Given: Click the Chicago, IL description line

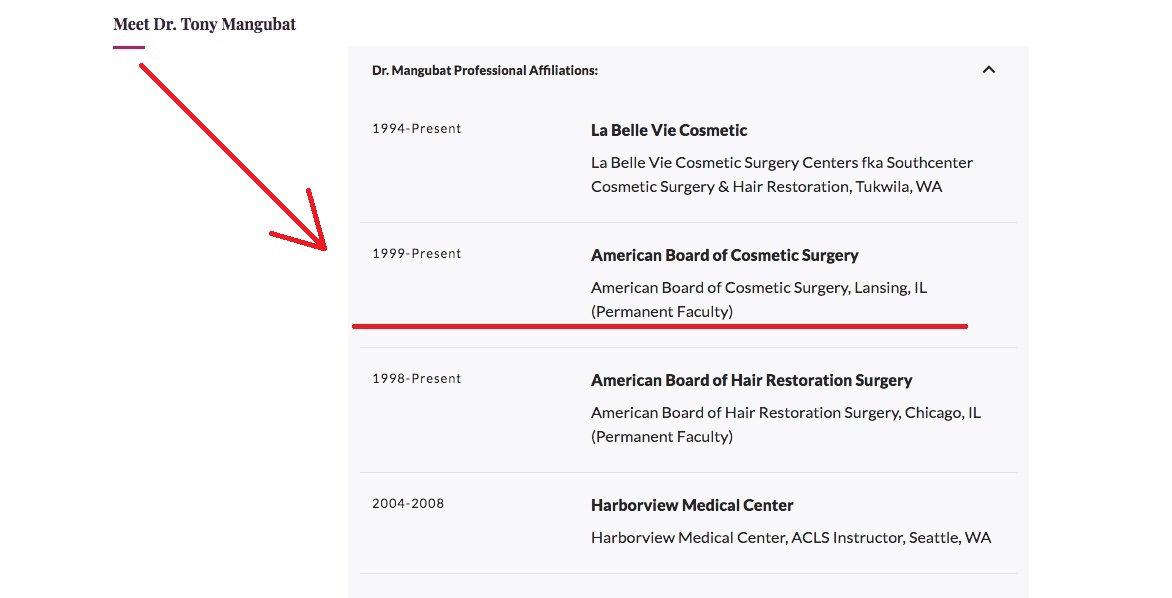Looking at the screenshot, I should (786, 413).
